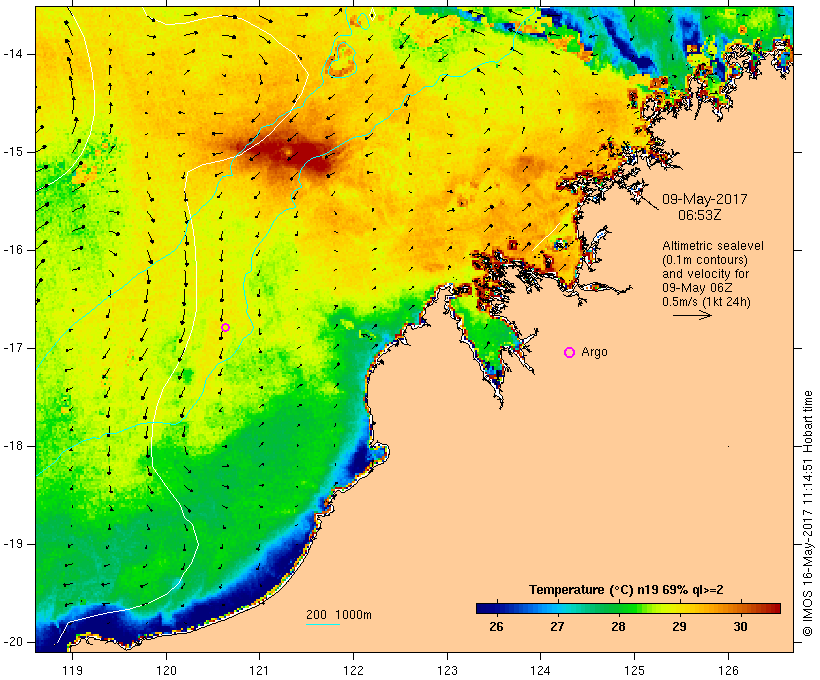Viewport: 820px width, 680px height.
Task: Click the '-14' latitude axis label
Action: [14, 54]
